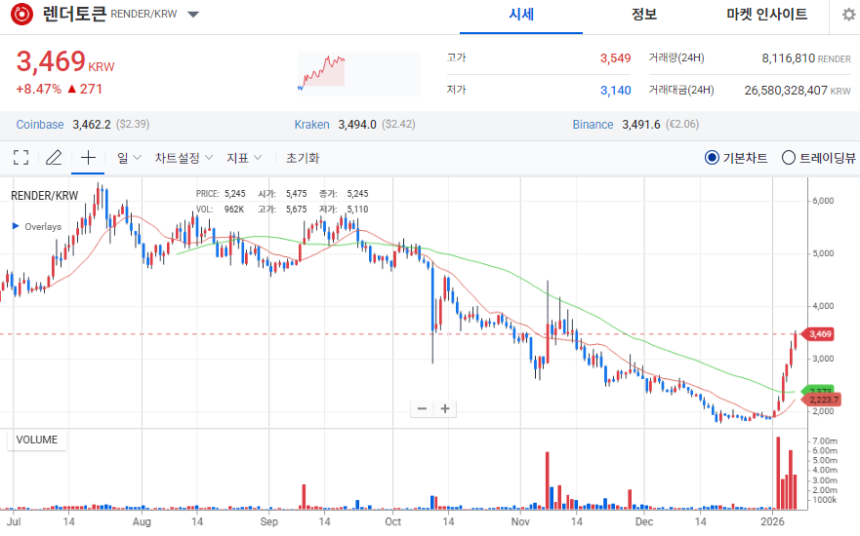860x536 pixels.
Task: Enter fullscreen chart mode
Action: point(21,158)
